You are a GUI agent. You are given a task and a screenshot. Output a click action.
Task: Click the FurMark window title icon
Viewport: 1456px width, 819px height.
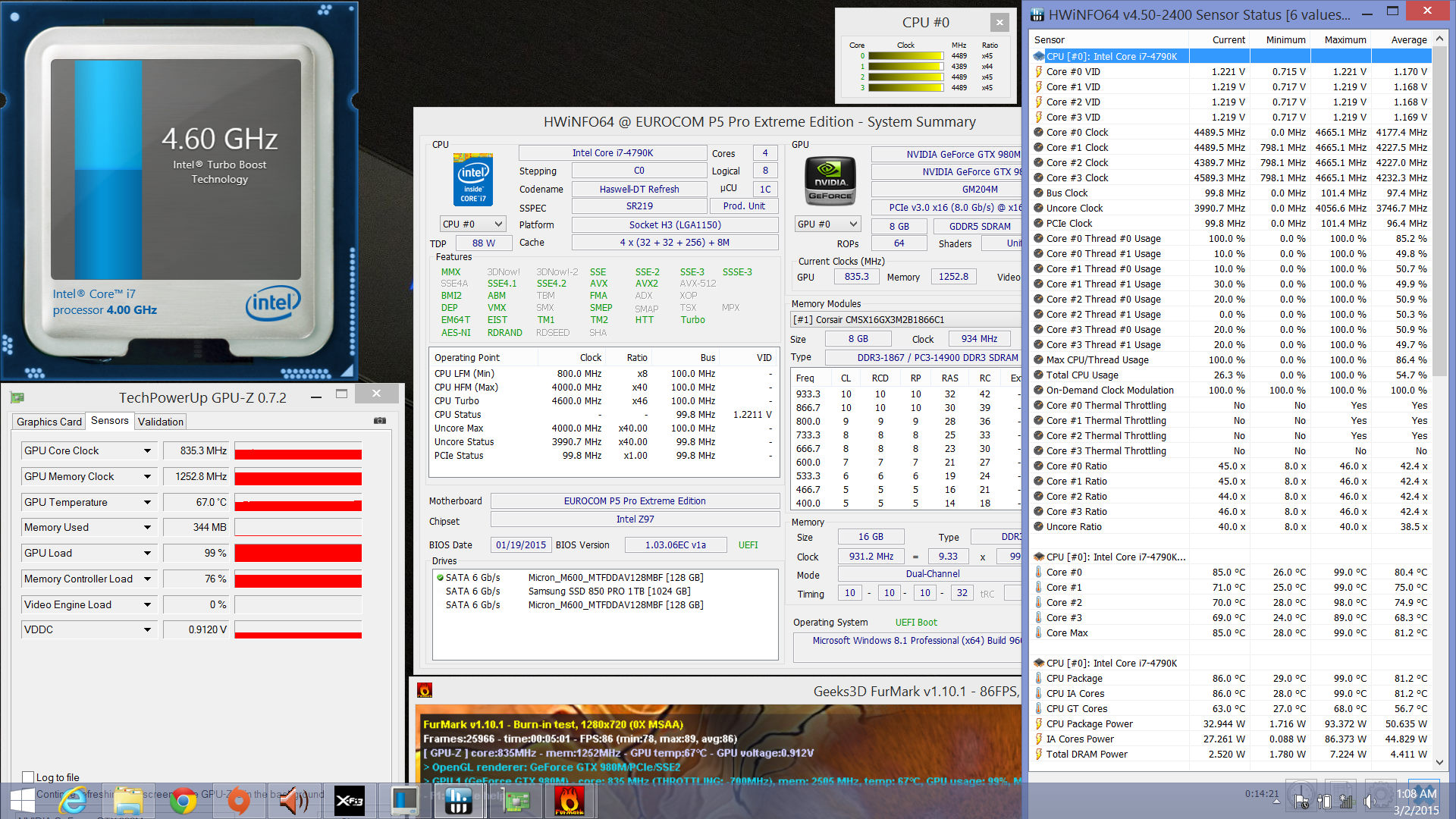[x=425, y=690]
